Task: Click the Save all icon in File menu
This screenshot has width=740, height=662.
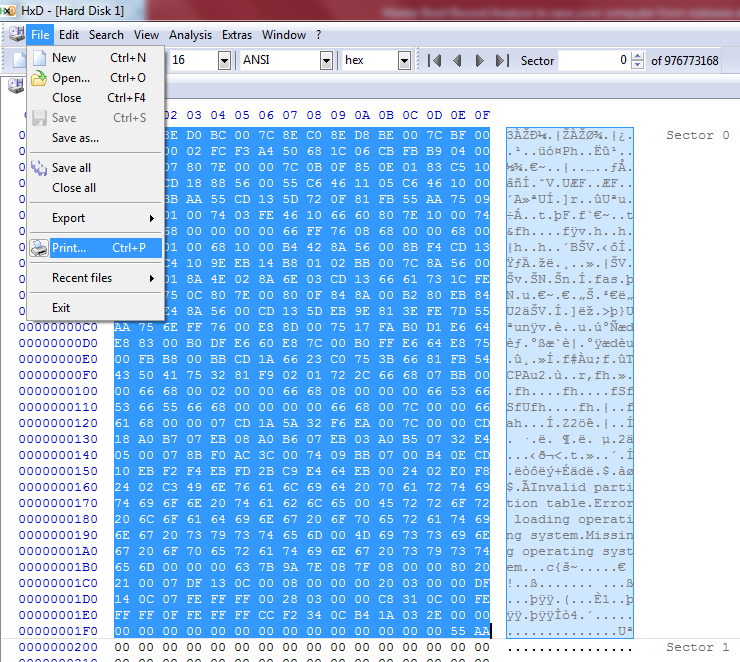Action: [39, 168]
